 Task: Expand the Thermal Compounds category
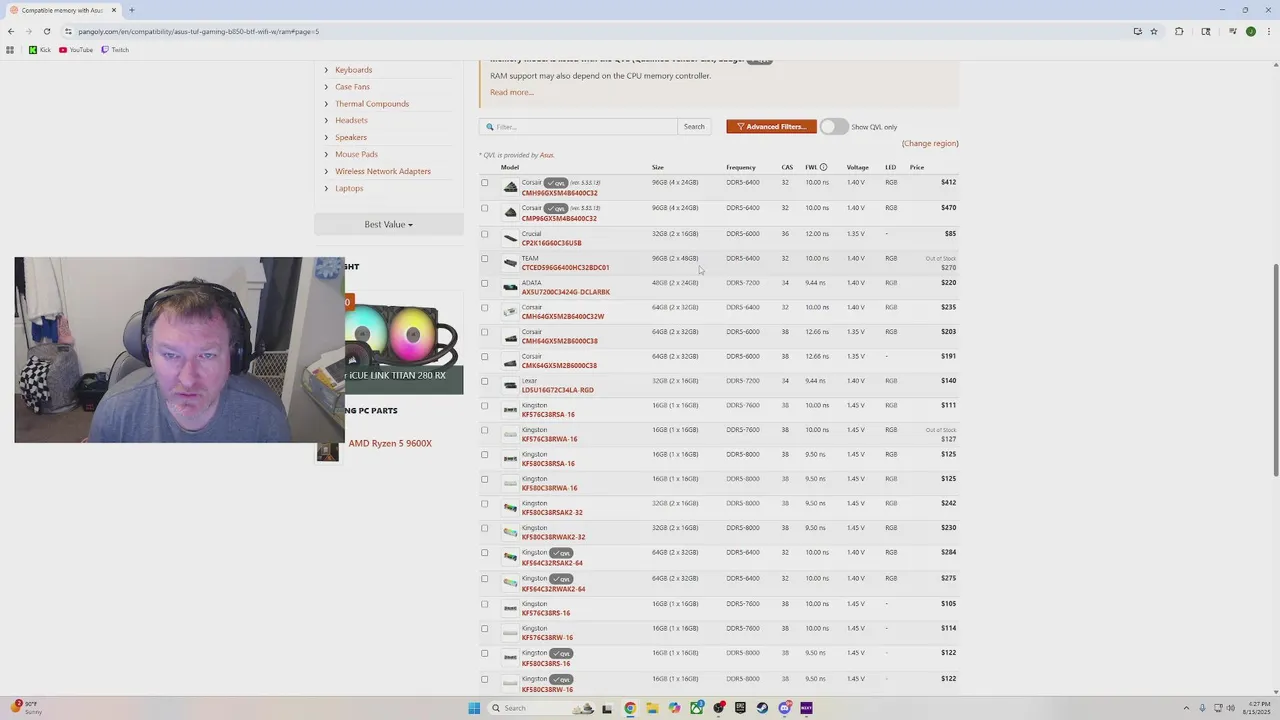click(x=372, y=104)
